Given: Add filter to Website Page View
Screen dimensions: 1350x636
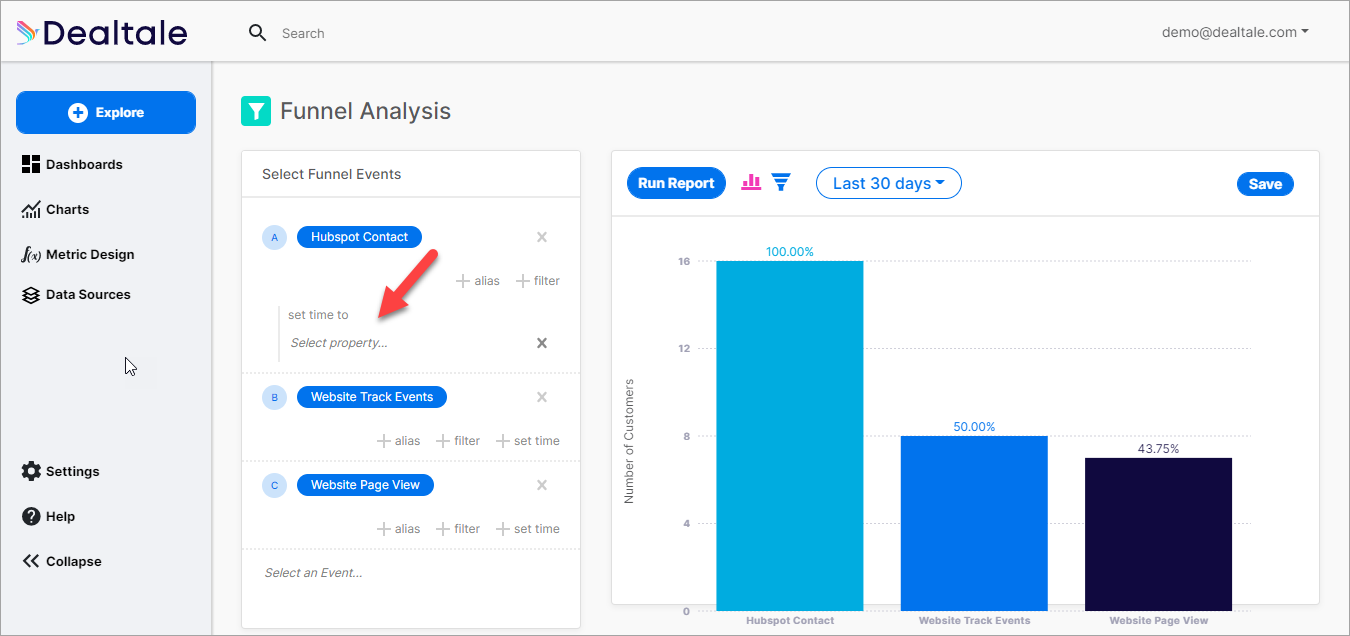Looking at the screenshot, I should [458, 529].
